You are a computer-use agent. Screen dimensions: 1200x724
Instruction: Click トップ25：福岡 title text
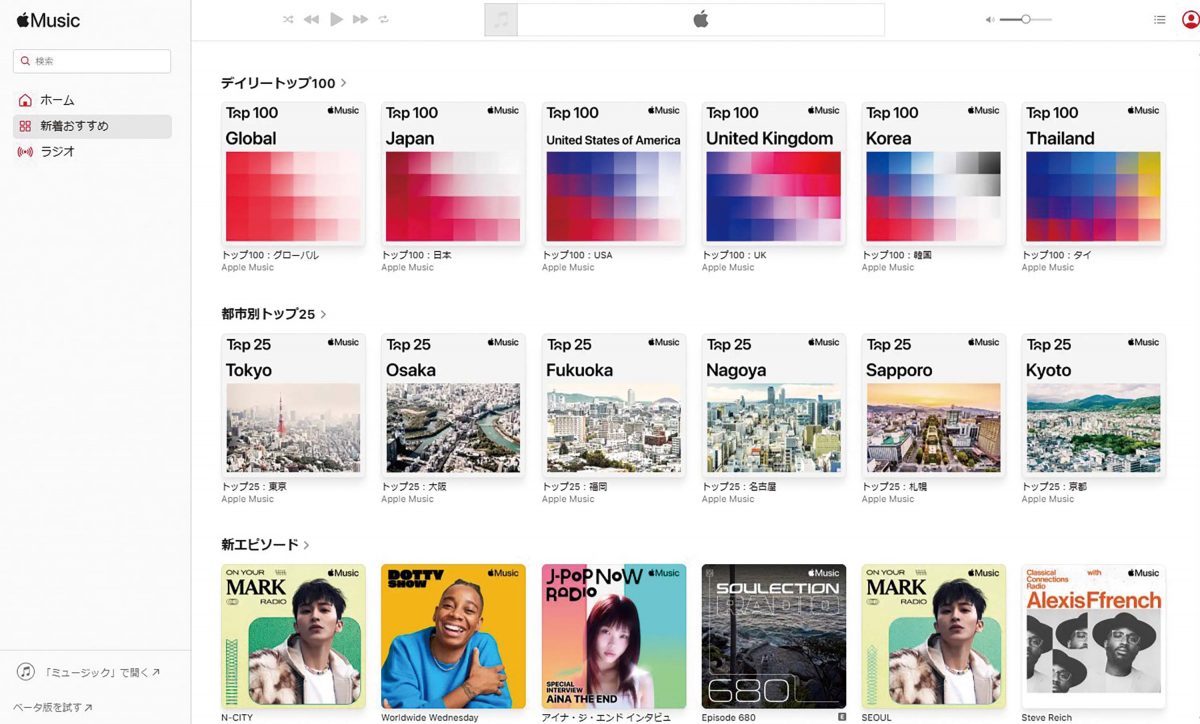574,486
